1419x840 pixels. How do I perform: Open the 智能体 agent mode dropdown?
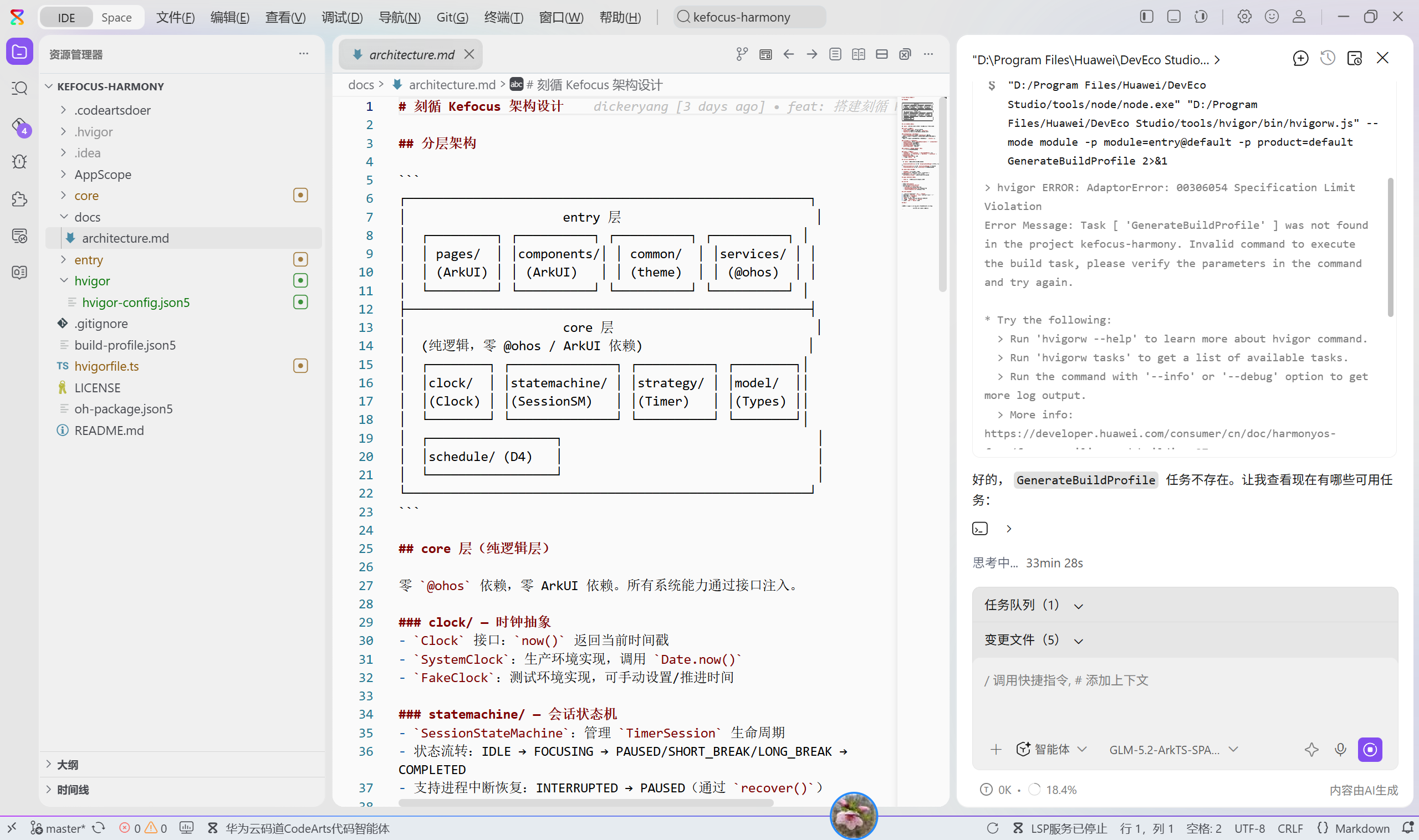(1051, 750)
